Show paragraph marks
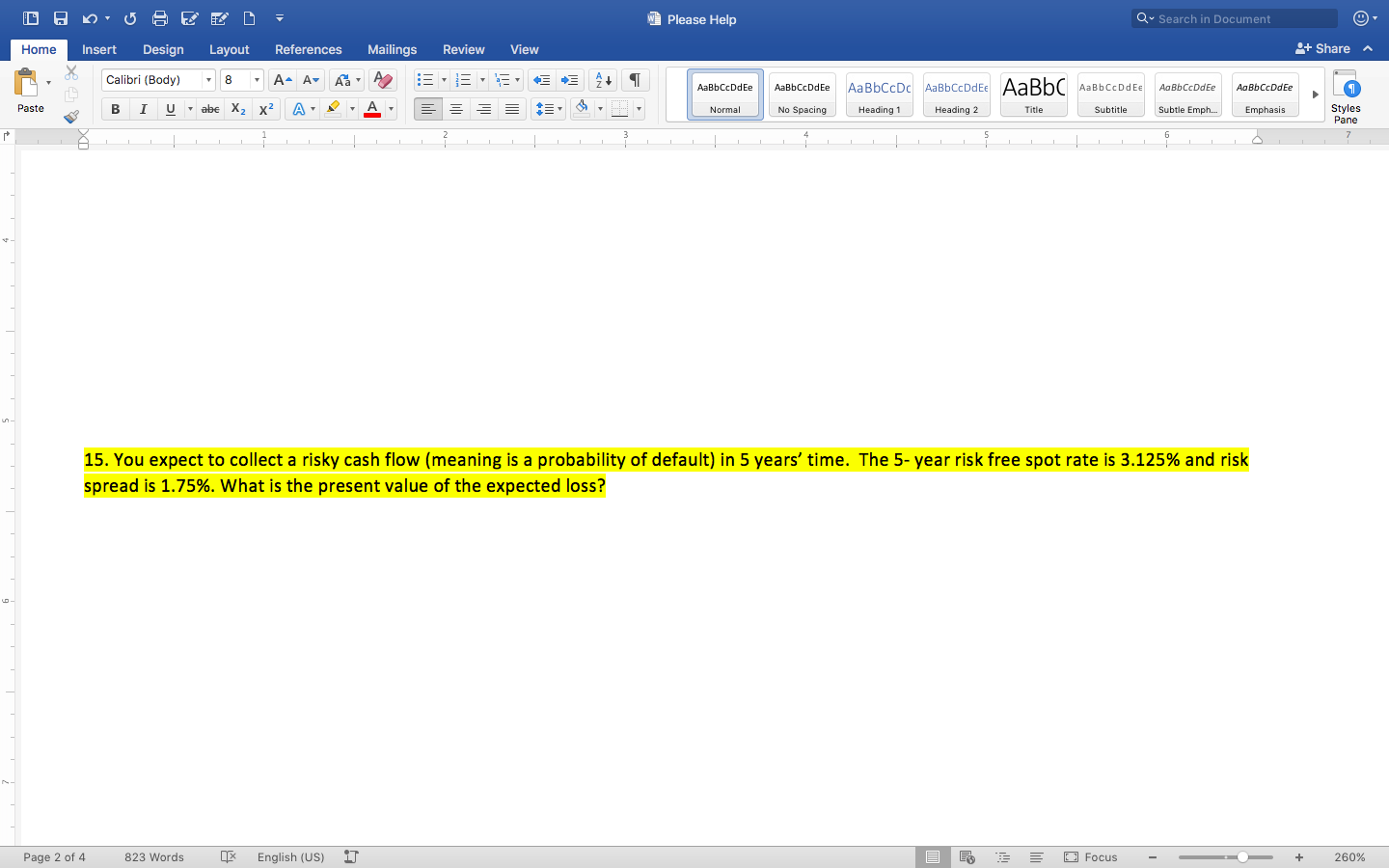This screenshot has width=1389, height=868. click(x=635, y=79)
